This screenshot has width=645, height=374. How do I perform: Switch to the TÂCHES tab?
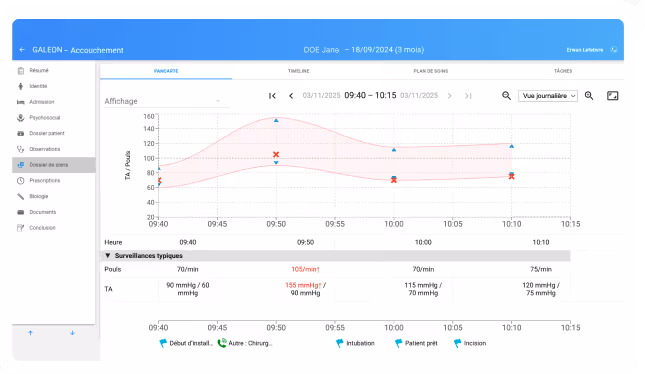pyautogui.click(x=563, y=71)
